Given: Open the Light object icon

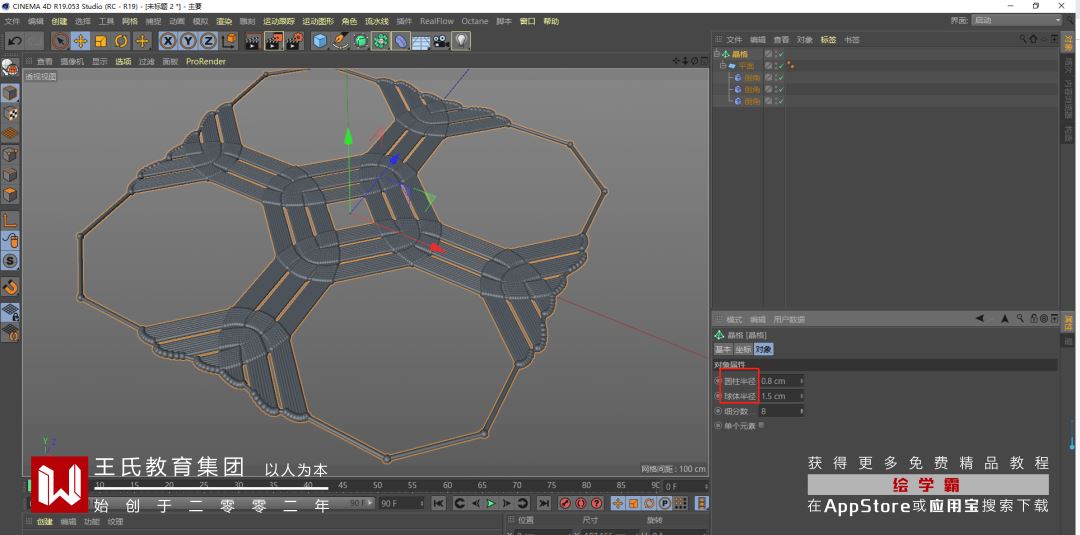Looking at the screenshot, I should click(x=461, y=41).
